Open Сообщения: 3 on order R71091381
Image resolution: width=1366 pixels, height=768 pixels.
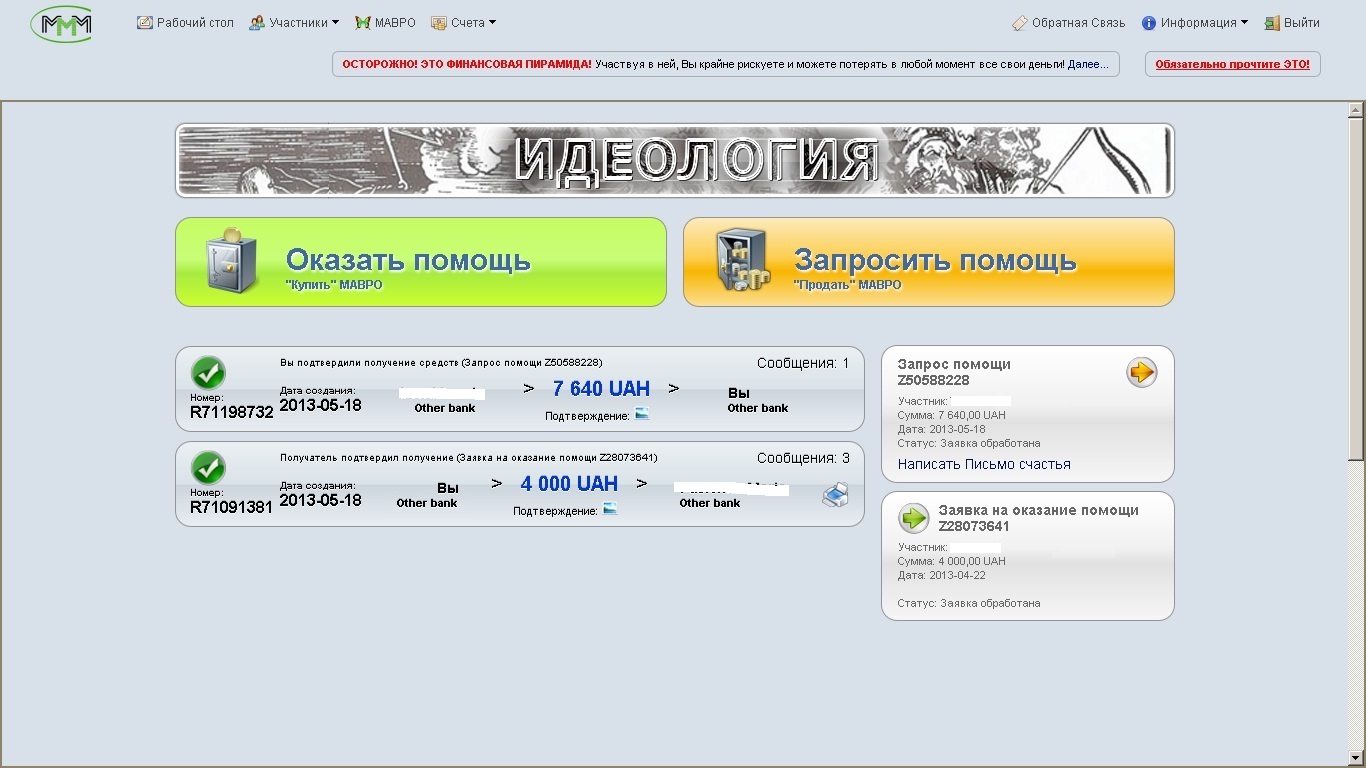[x=803, y=458]
